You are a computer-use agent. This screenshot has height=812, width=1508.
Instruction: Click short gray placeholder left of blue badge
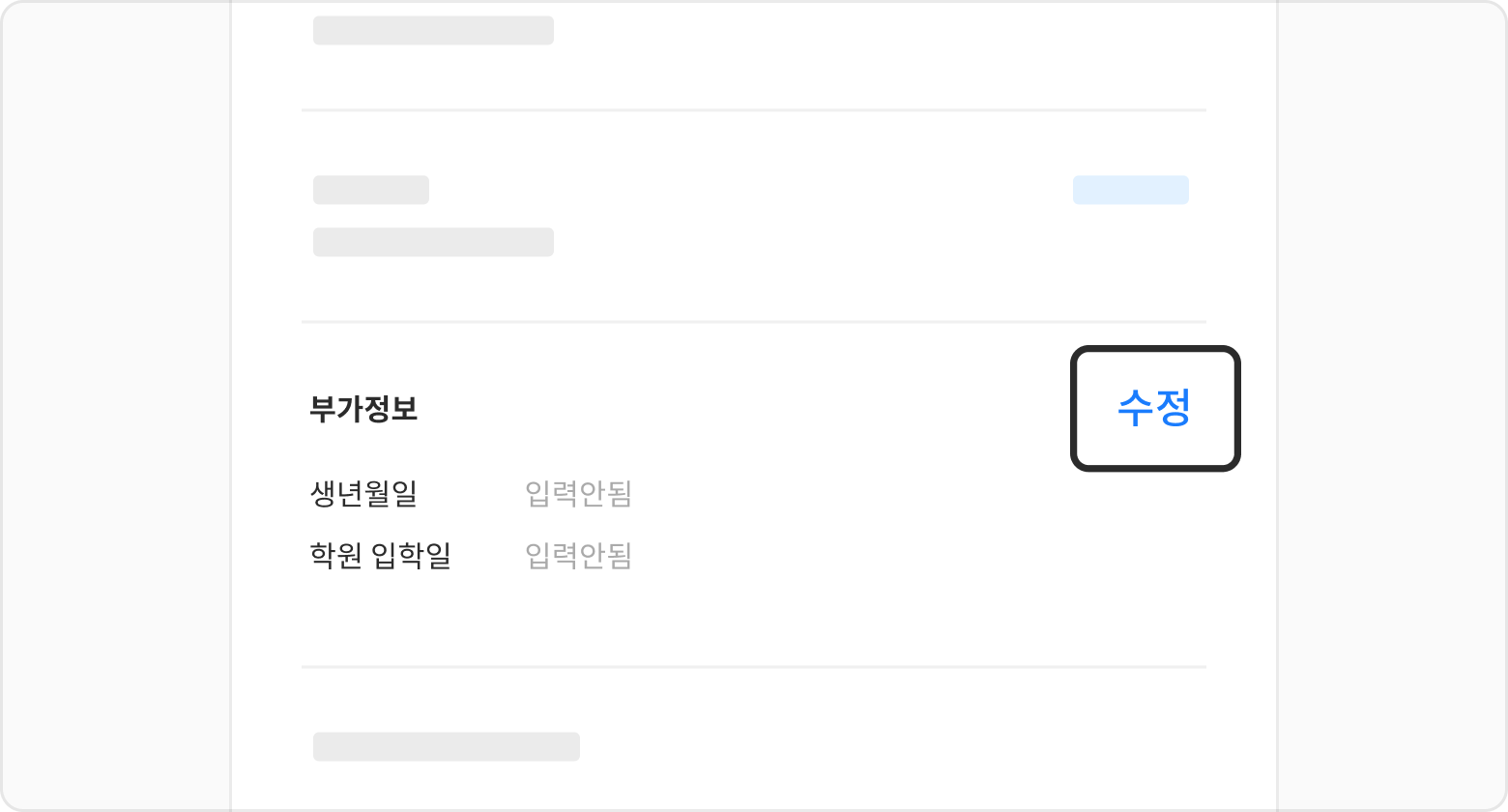coord(371,189)
